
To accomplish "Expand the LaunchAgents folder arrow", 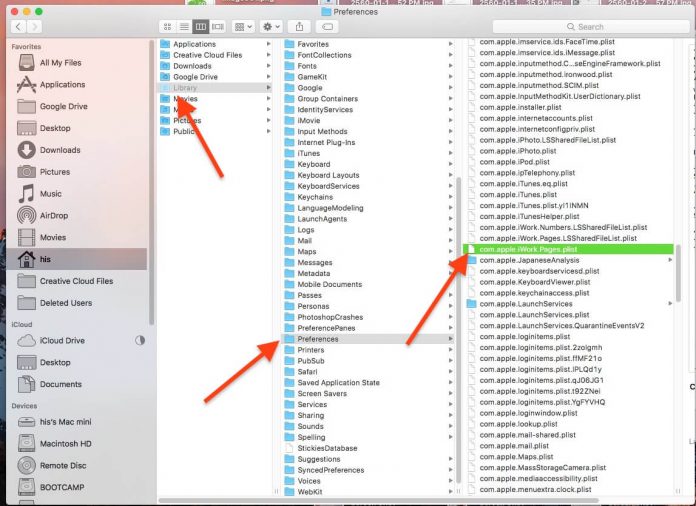I will pos(451,219).
